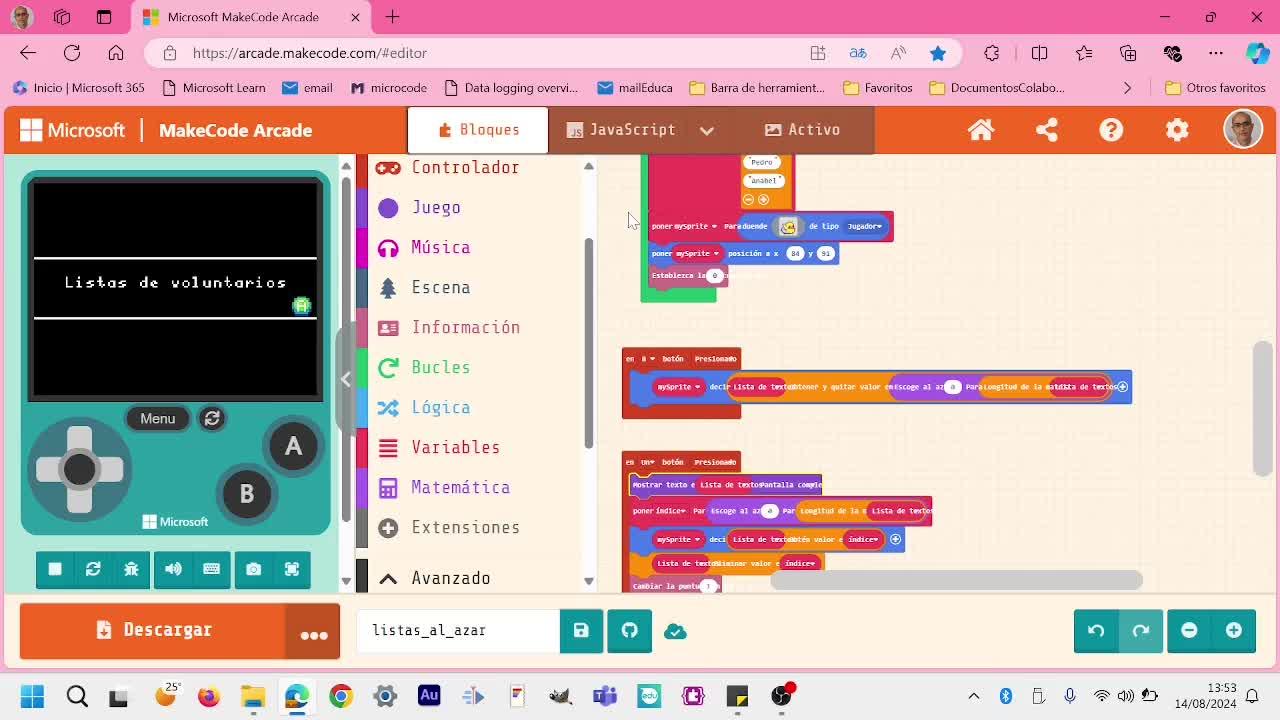The width and height of the screenshot is (1280, 720).
Task: Launch simulator in full screen
Action: point(291,569)
